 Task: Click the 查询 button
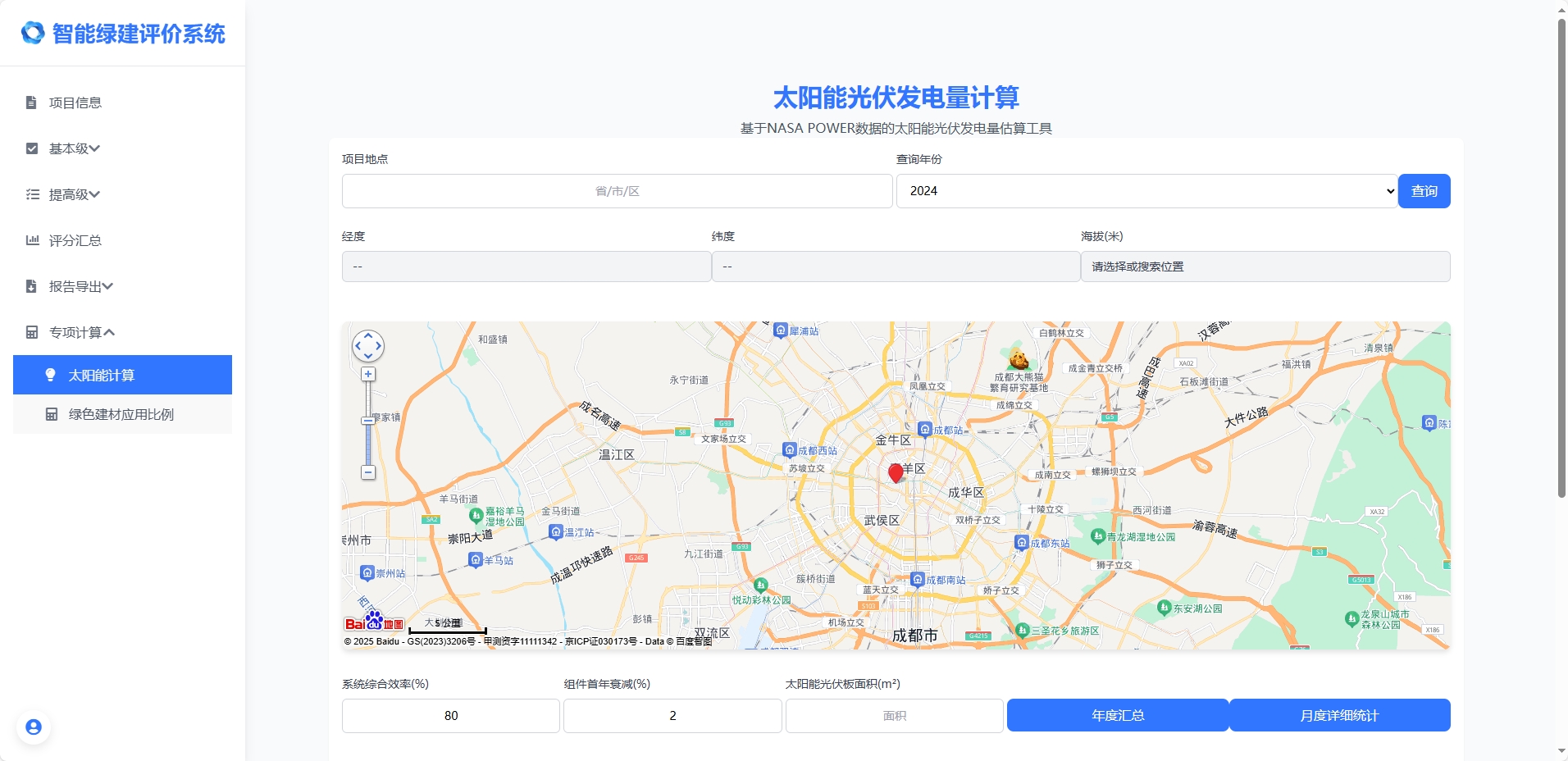1424,190
